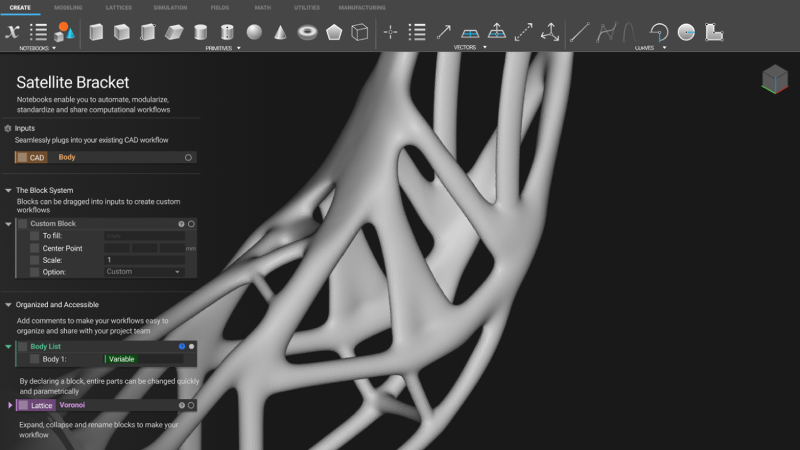Image resolution: width=800 pixels, height=450 pixels.
Task: Click the Body label in CAD input
Action: (x=67, y=157)
